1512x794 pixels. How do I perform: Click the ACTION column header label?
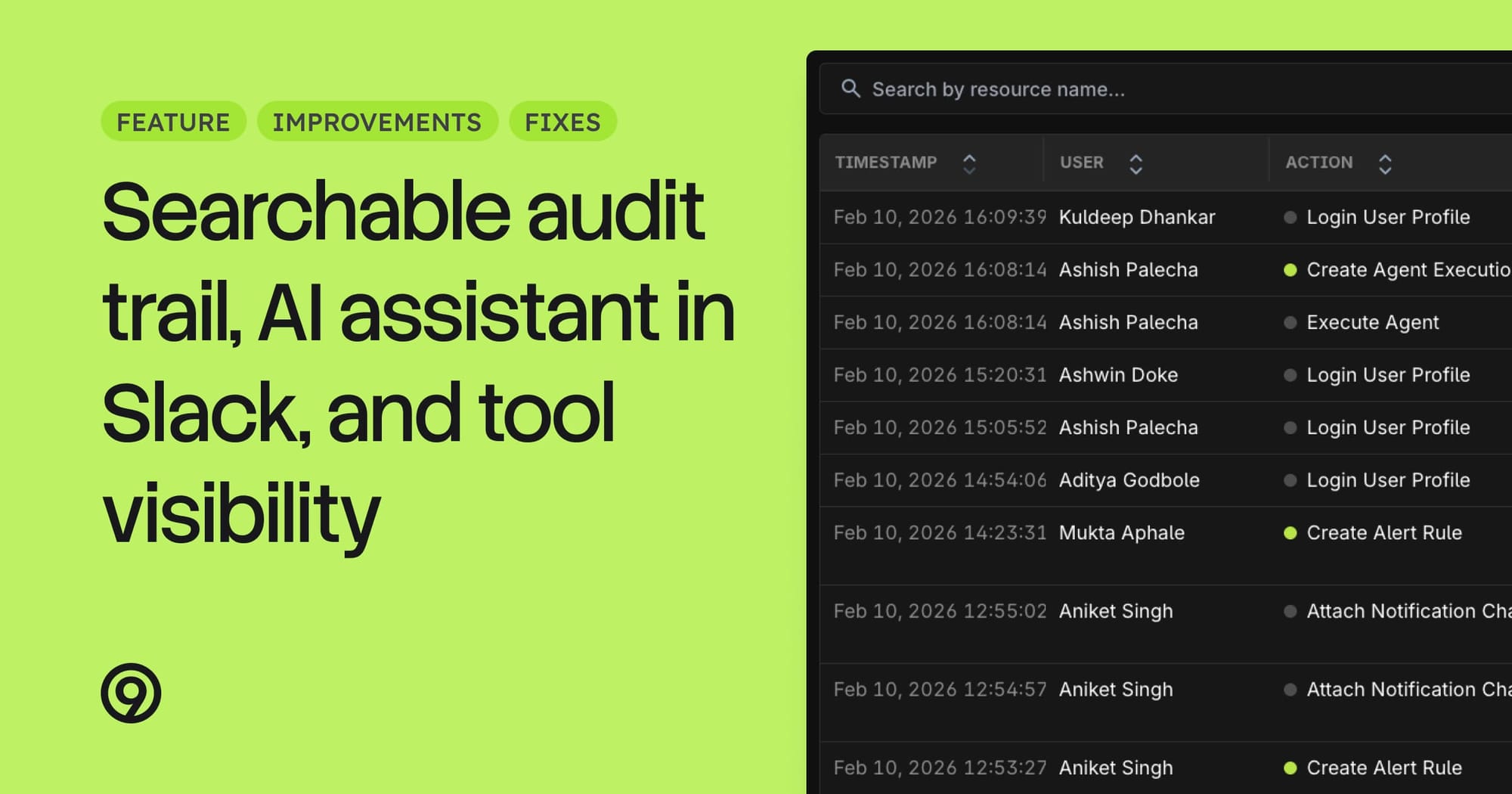click(1319, 163)
